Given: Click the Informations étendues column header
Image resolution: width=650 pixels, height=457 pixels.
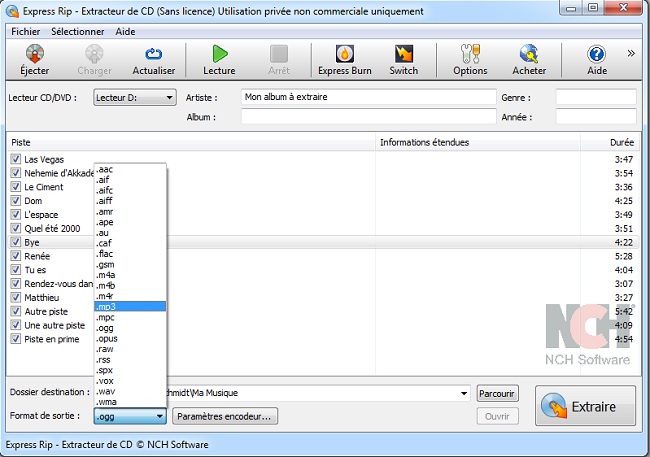Looking at the screenshot, I should [x=478, y=142].
